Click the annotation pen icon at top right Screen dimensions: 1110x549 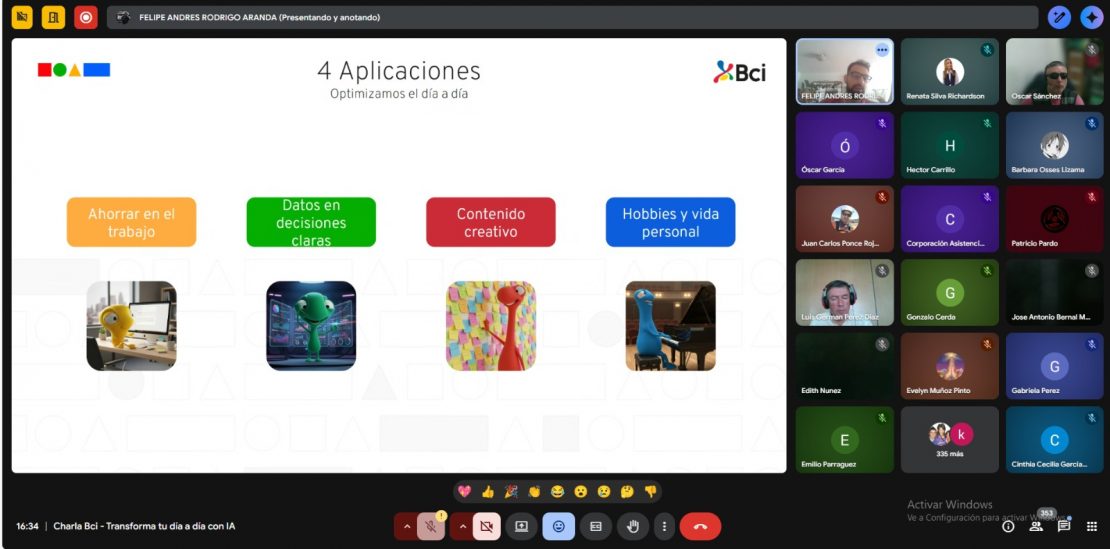click(1059, 17)
